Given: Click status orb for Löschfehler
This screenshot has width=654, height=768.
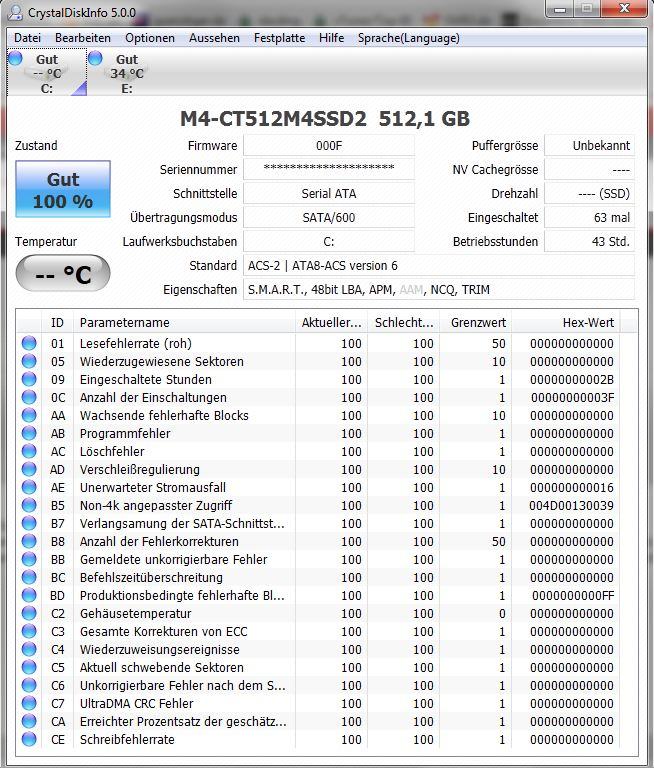Looking at the screenshot, I should click(29, 451).
